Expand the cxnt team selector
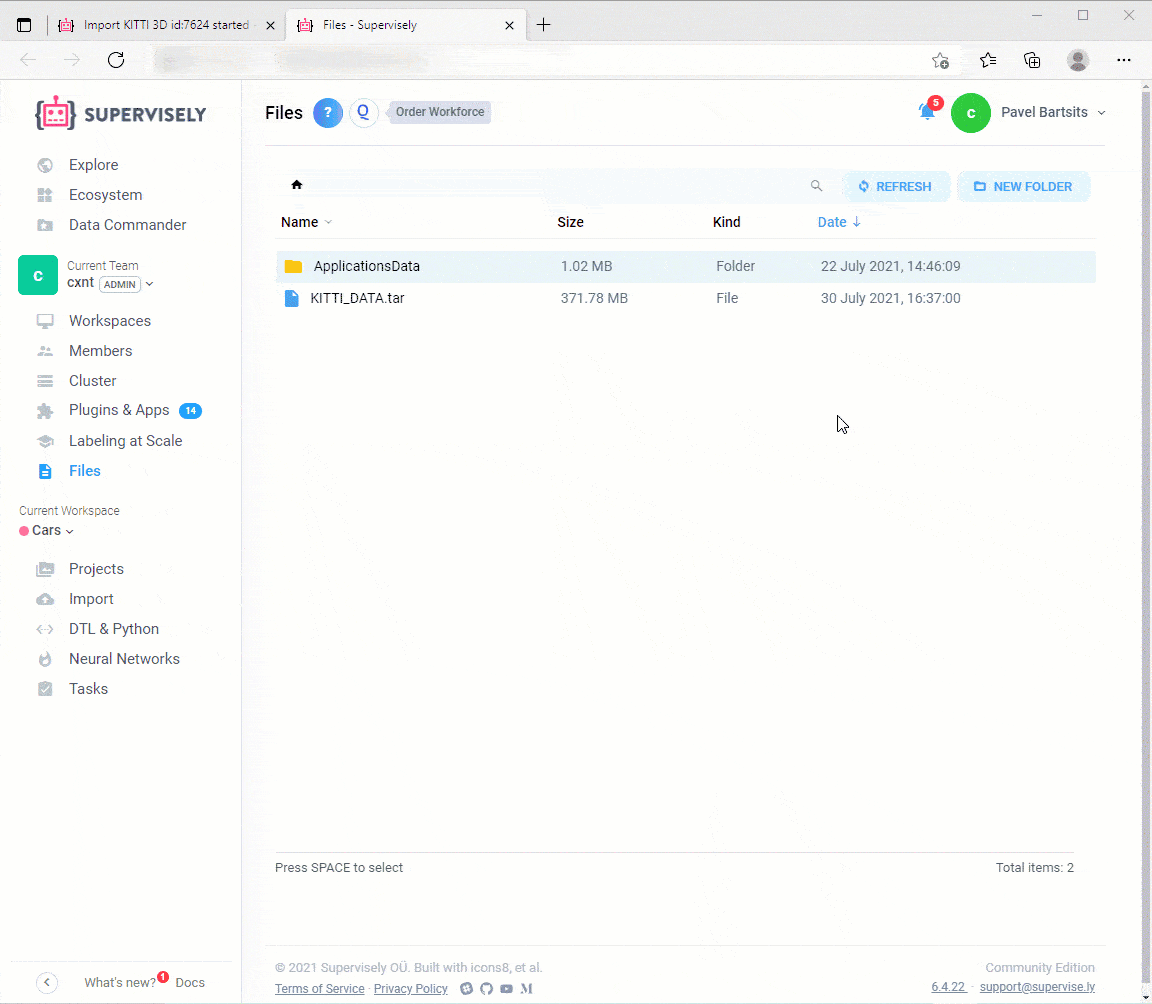The width and height of the screenshot is (1152, 1004). 148,284
